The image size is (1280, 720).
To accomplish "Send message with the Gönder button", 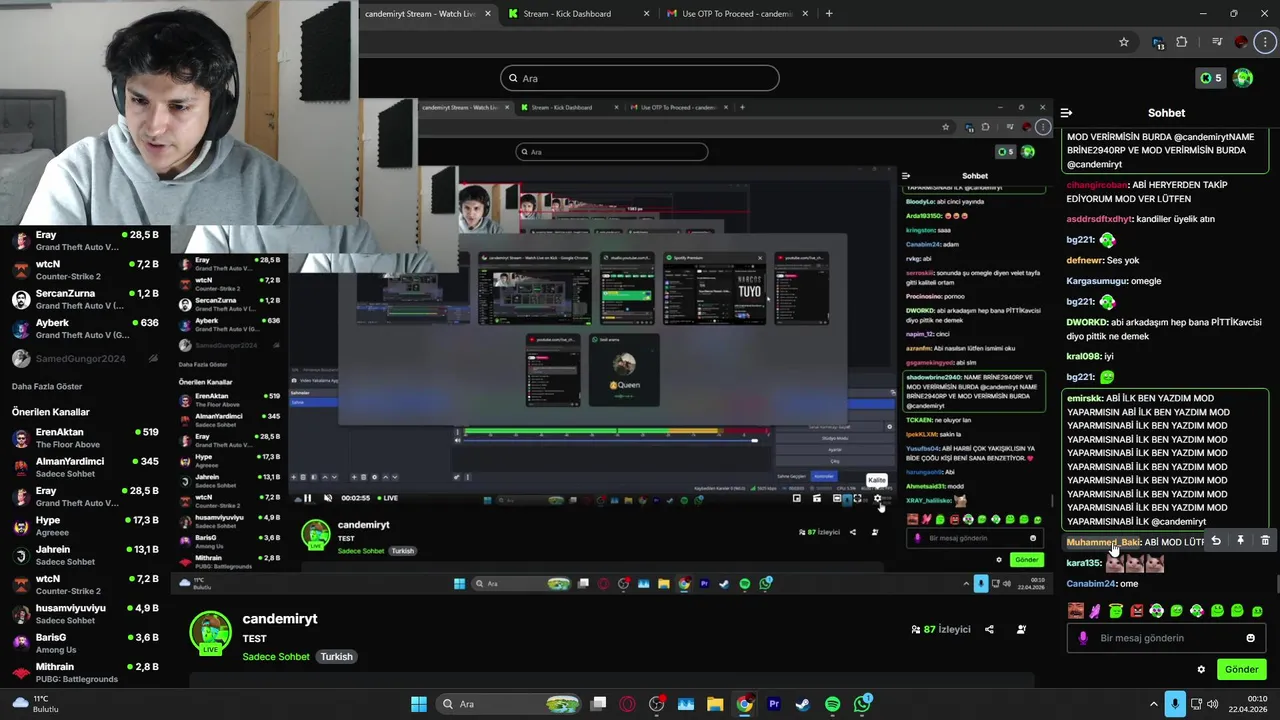I will 1241,669.
